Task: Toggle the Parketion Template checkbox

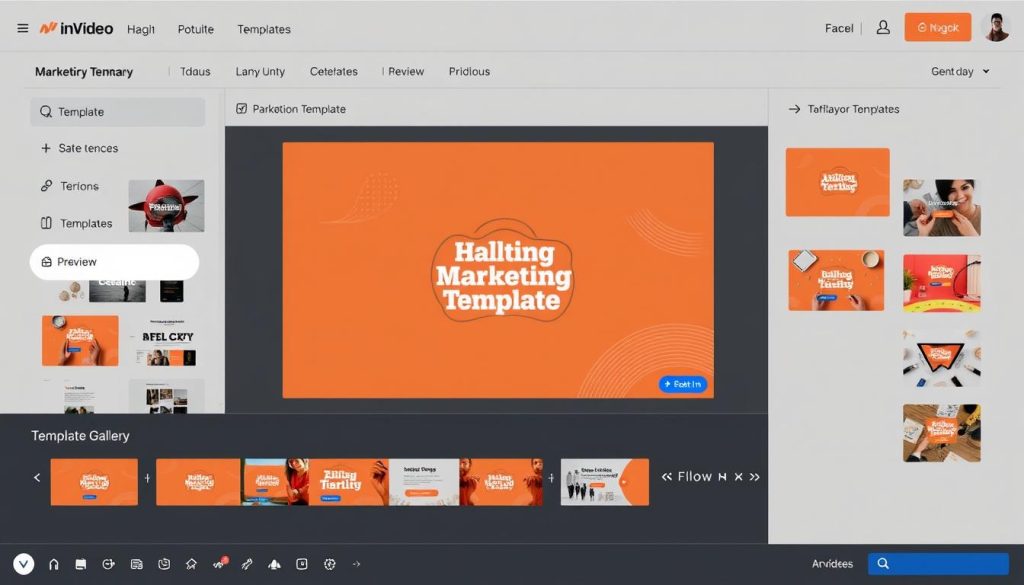Action: (241, 108)
